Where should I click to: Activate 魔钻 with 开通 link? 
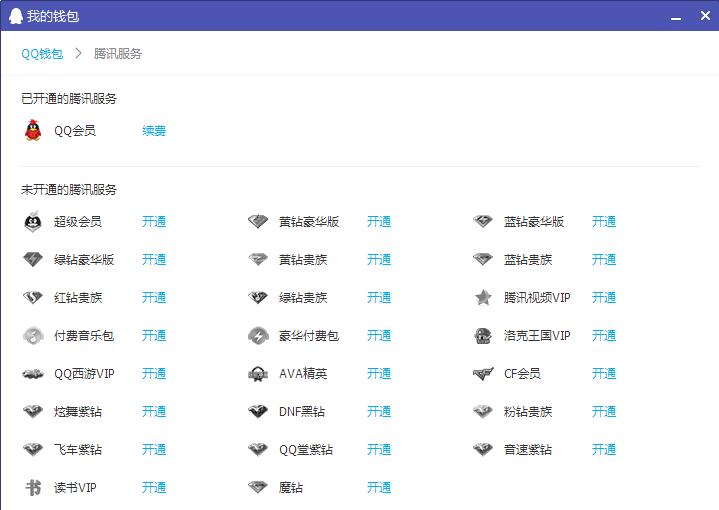379,488
